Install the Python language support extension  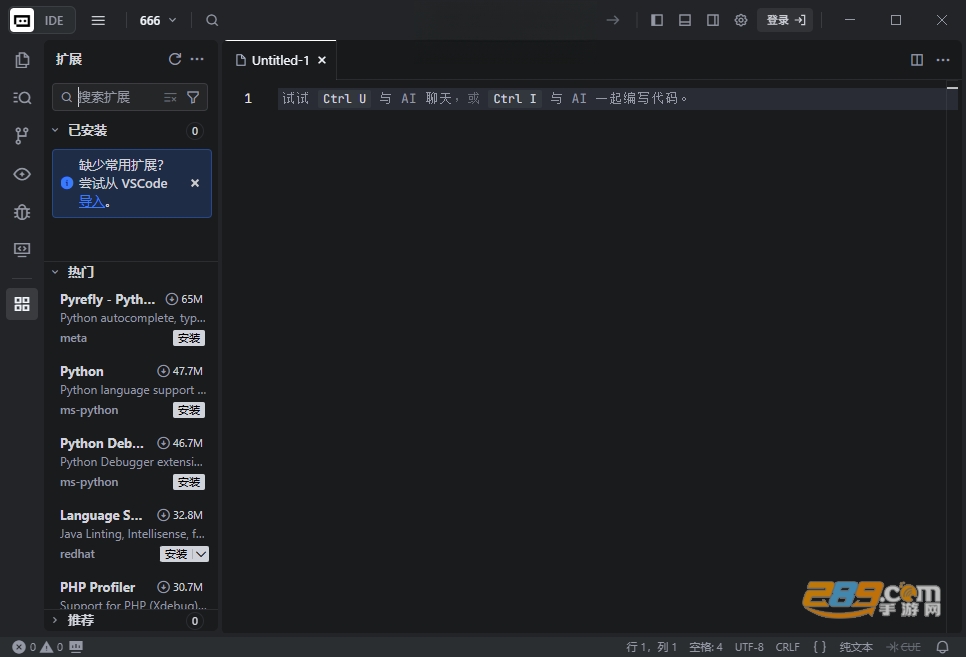(x=189, y=410)
